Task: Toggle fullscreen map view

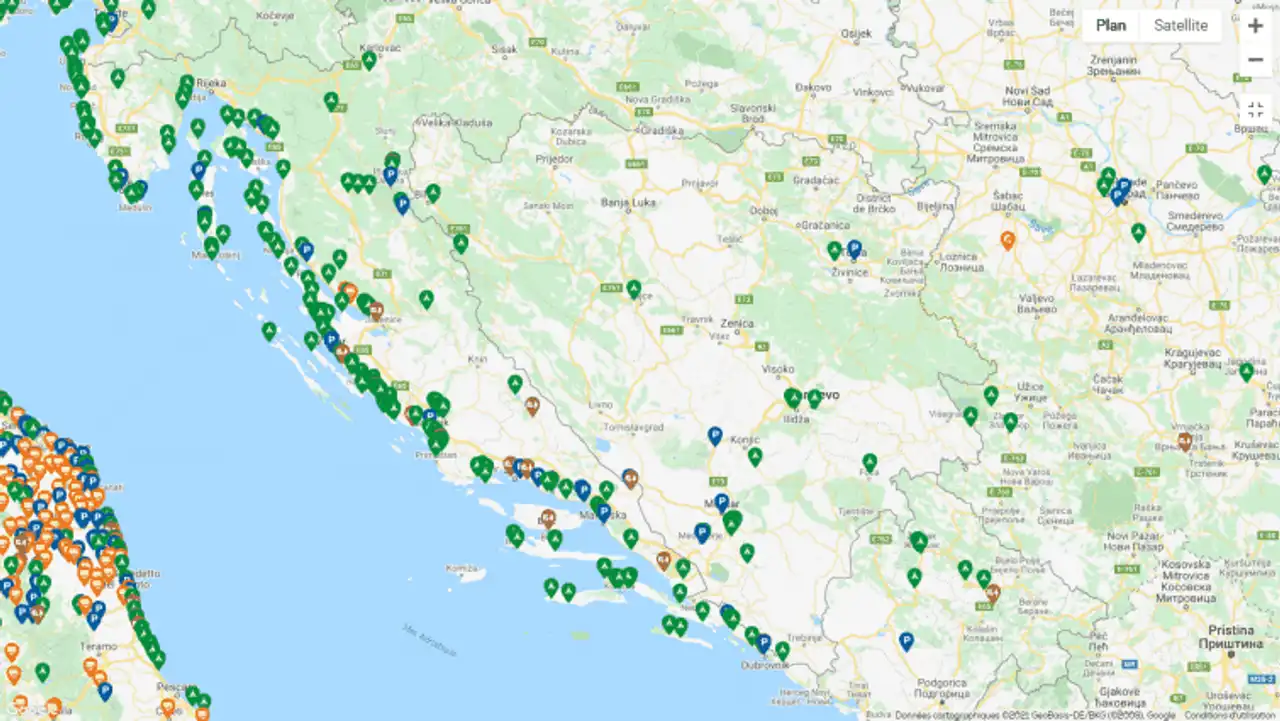Action: (1256, 110)
